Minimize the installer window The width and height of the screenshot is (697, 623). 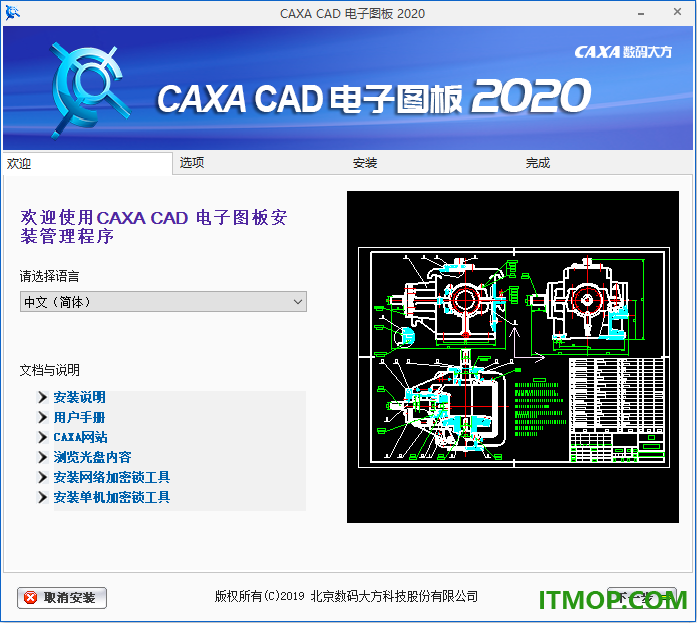coord(641,13)
